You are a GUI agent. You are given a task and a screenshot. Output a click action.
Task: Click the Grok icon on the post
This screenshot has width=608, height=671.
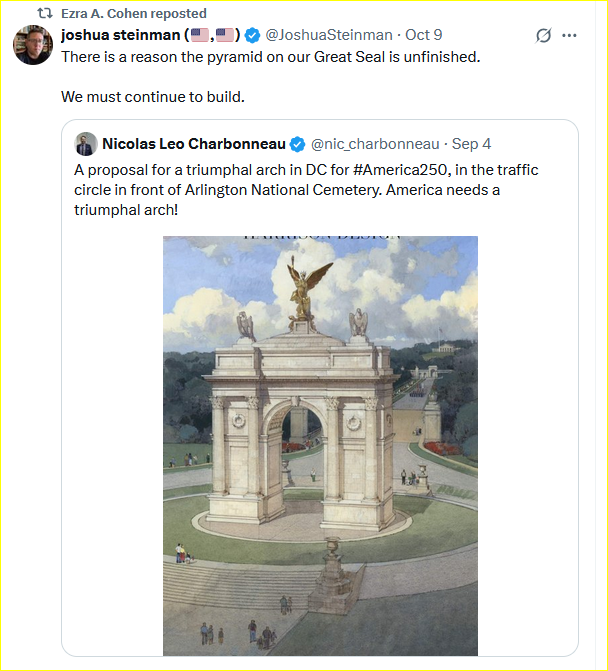[543, 35]
